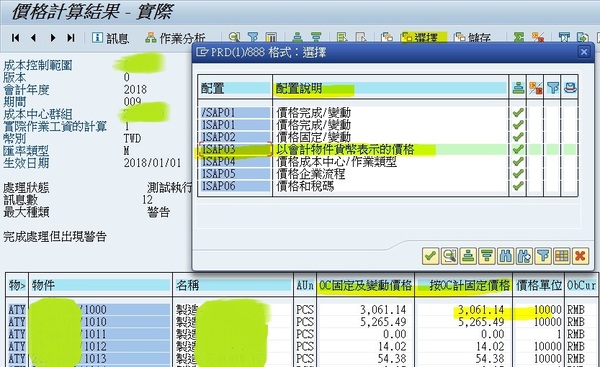Click the details magnifier icon in dialog footer
This screenshot has height=367, width=600.
tap(449, 256)
